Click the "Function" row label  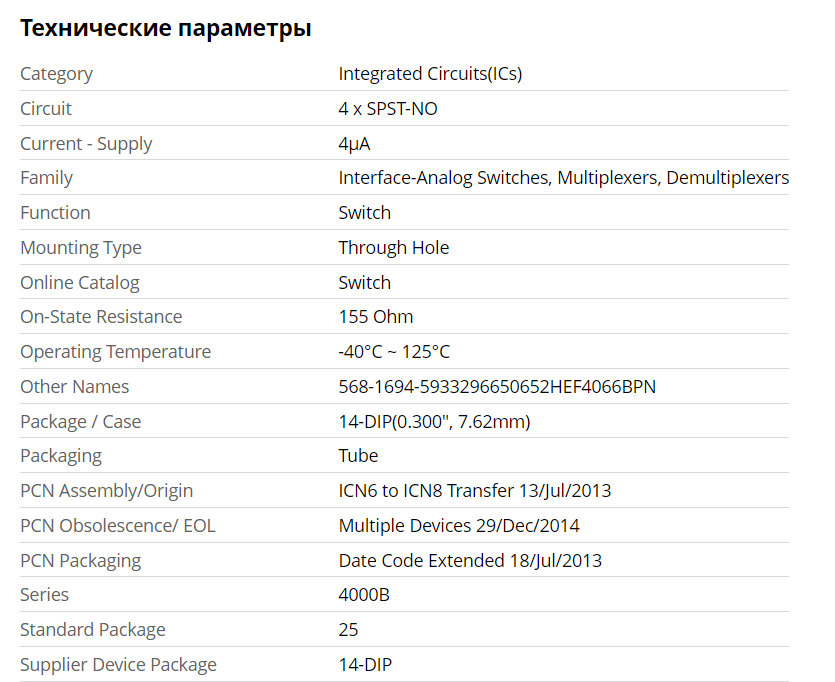coord(55,213)
